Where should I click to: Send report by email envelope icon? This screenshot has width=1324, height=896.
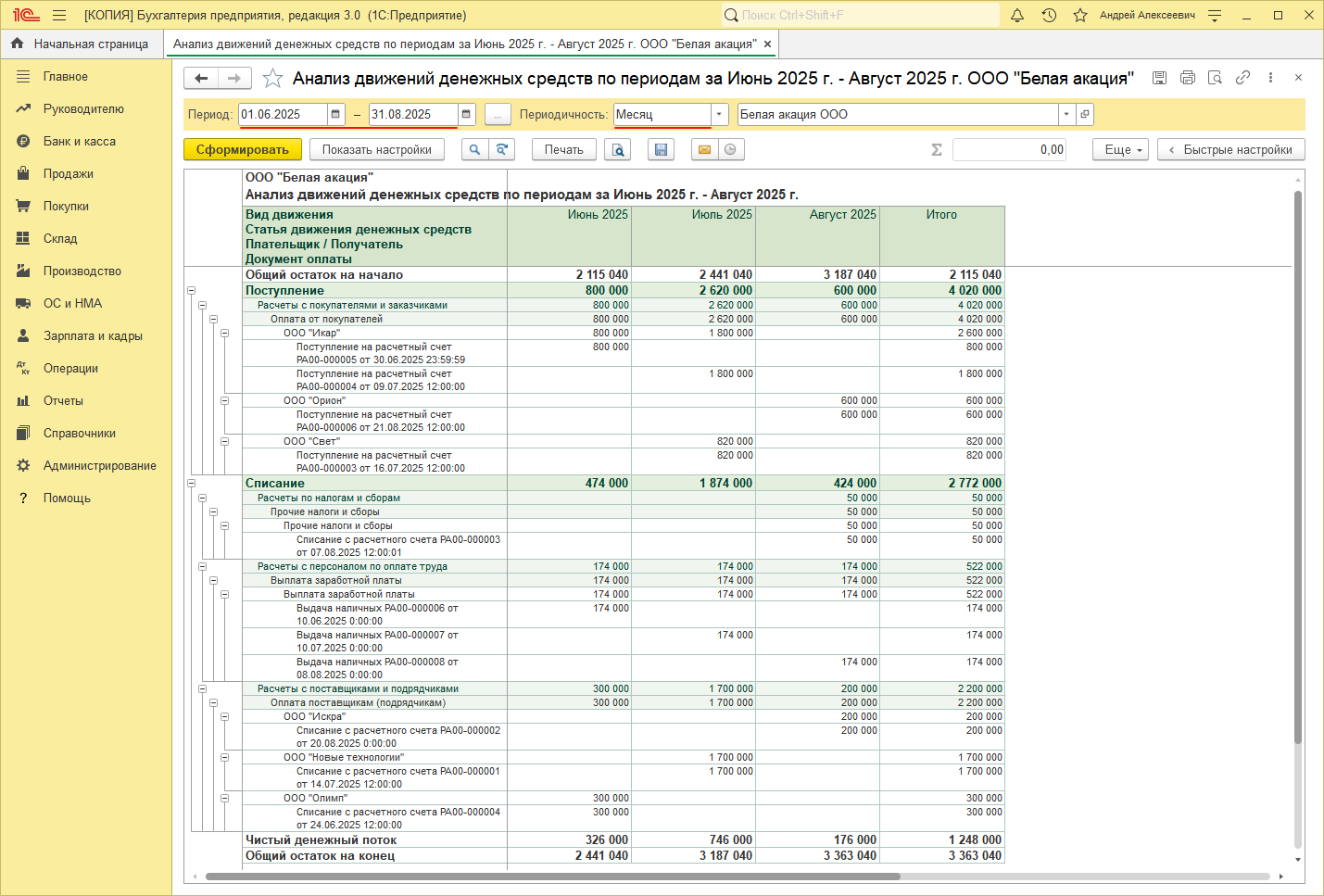click(704, 149)
